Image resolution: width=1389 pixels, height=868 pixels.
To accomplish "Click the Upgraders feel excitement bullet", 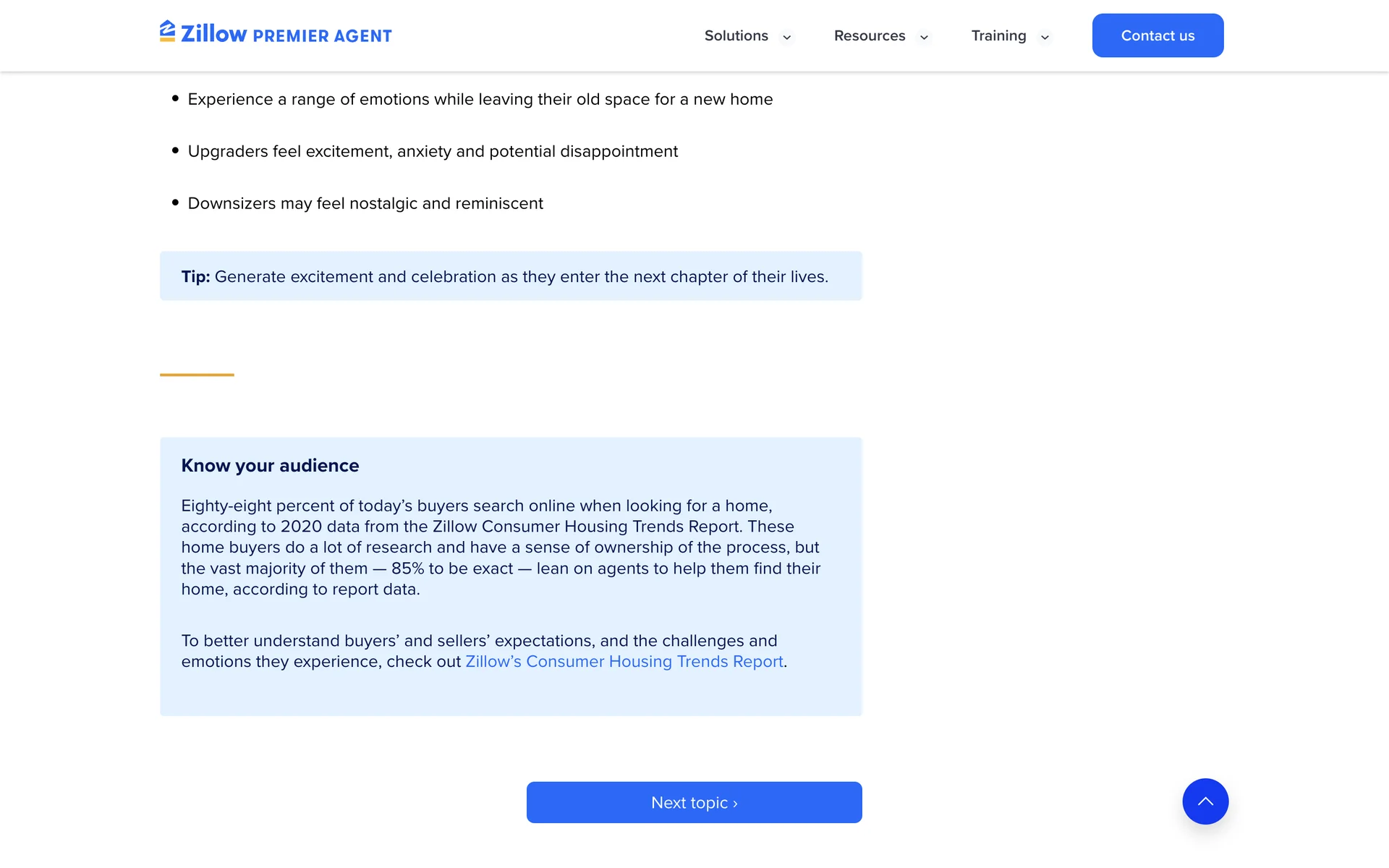I will click(x=433, y=152).
